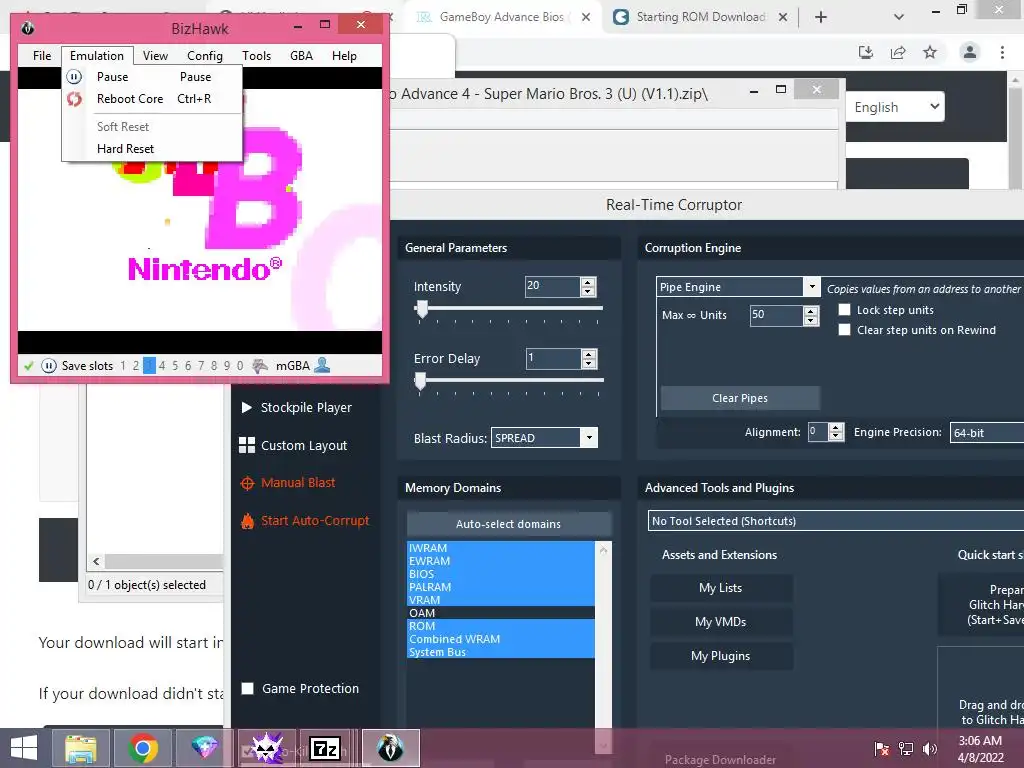
Task: Click left arrow of horizontal scrollbar
Action: [x=97, y=561]
